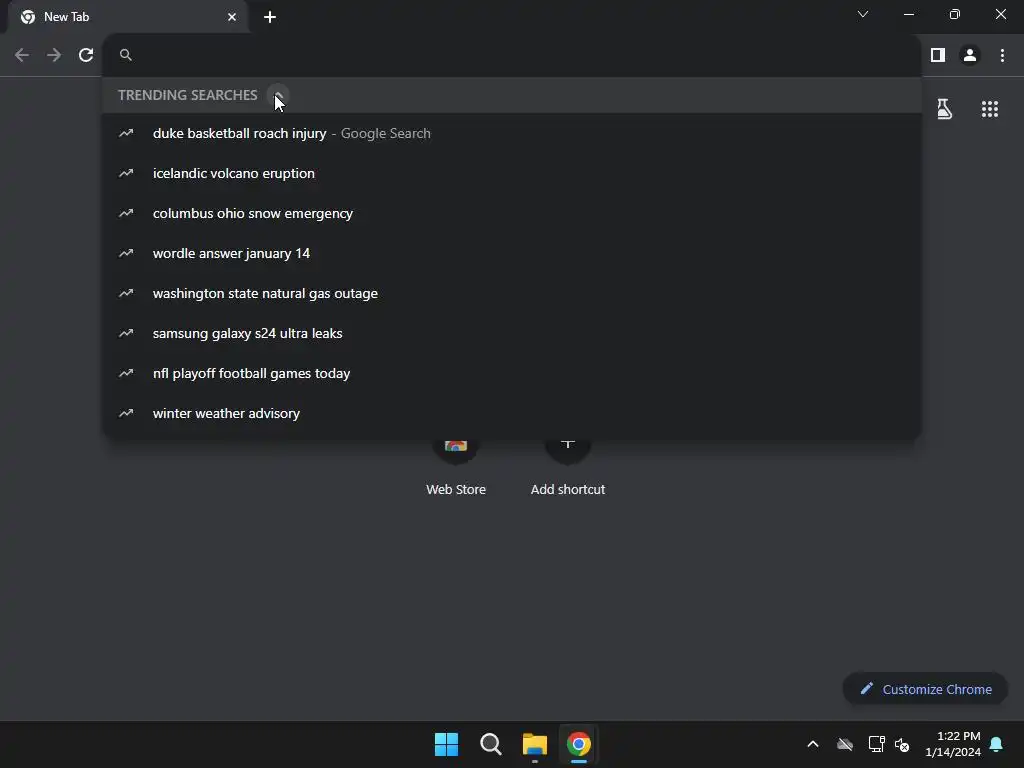Click OneDrive cloud tray icon
Screen dimensions: 1024x768
pyautogui.click(x=845, y=744)
